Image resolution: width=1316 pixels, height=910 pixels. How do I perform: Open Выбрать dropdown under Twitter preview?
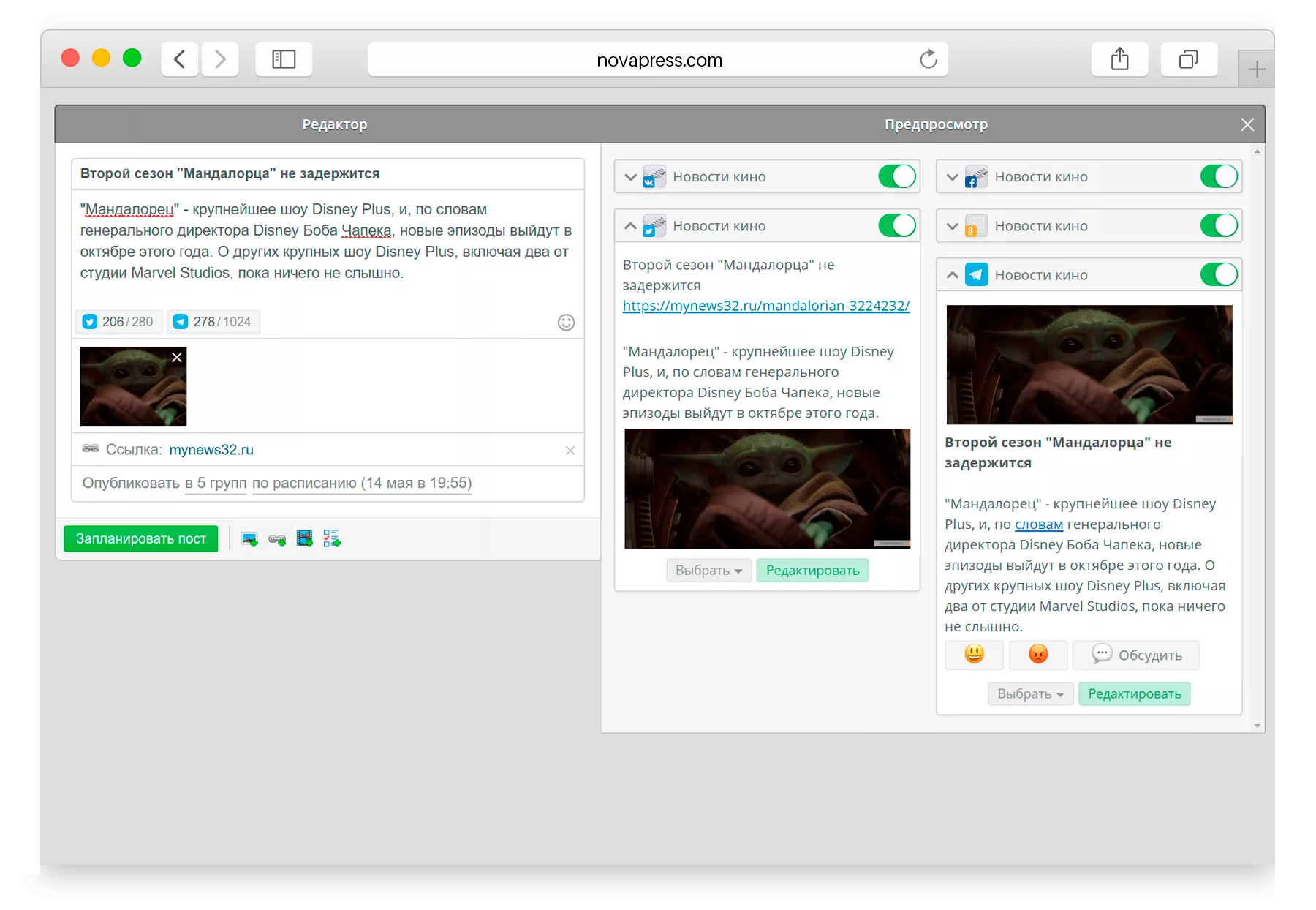(708, 571)
